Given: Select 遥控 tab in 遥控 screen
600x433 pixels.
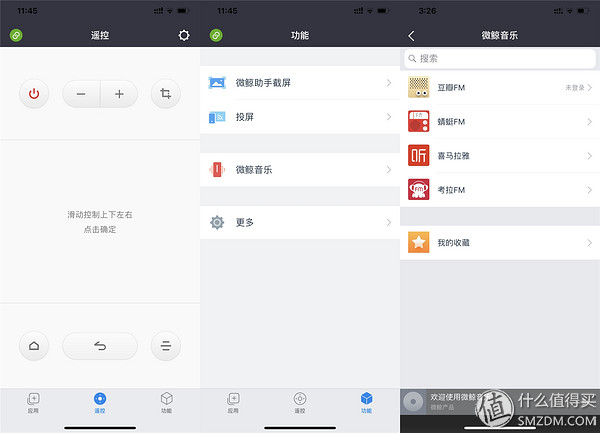Looking at the screenshot, I should 100,403.
